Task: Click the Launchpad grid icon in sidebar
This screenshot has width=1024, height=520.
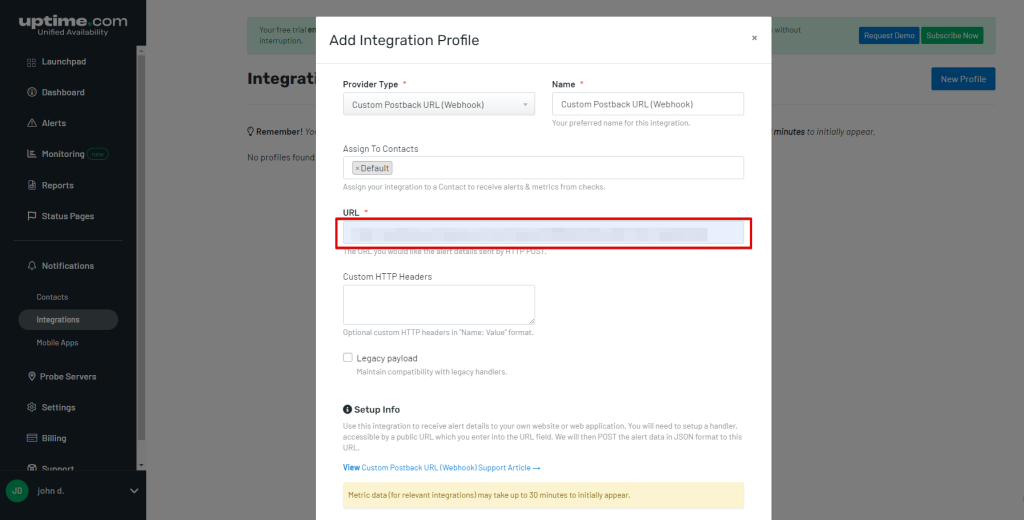Action: pyautogui.click(x=32, y=62)
